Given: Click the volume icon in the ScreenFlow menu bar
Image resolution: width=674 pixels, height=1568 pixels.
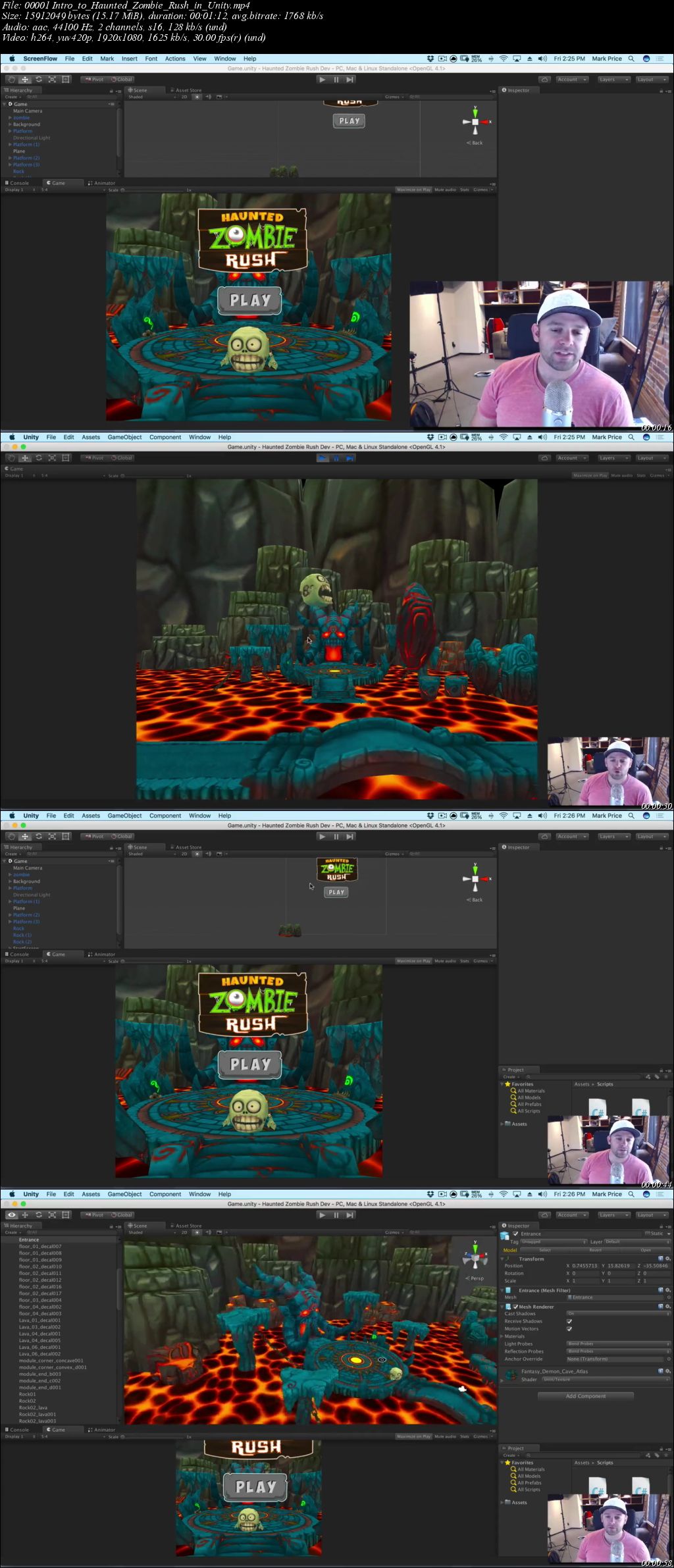Looking at the screenshot, I should pos(542,59).
